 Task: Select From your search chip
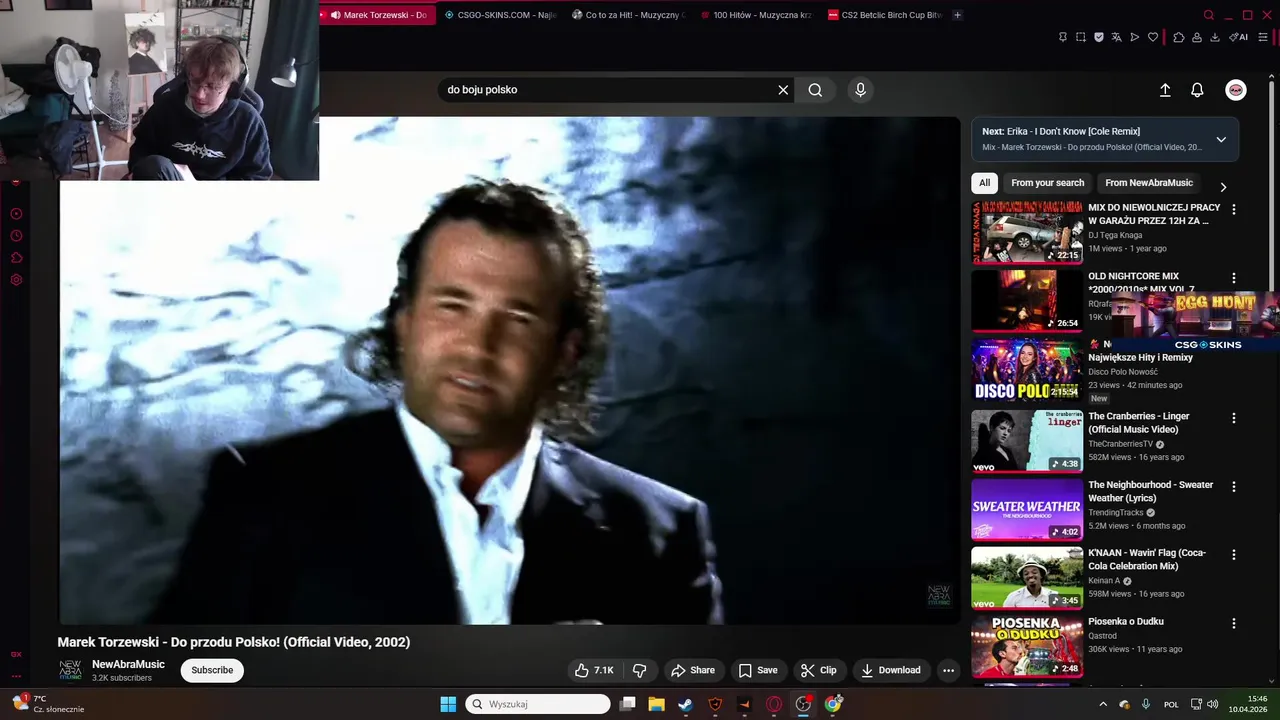pos(1047,183)
